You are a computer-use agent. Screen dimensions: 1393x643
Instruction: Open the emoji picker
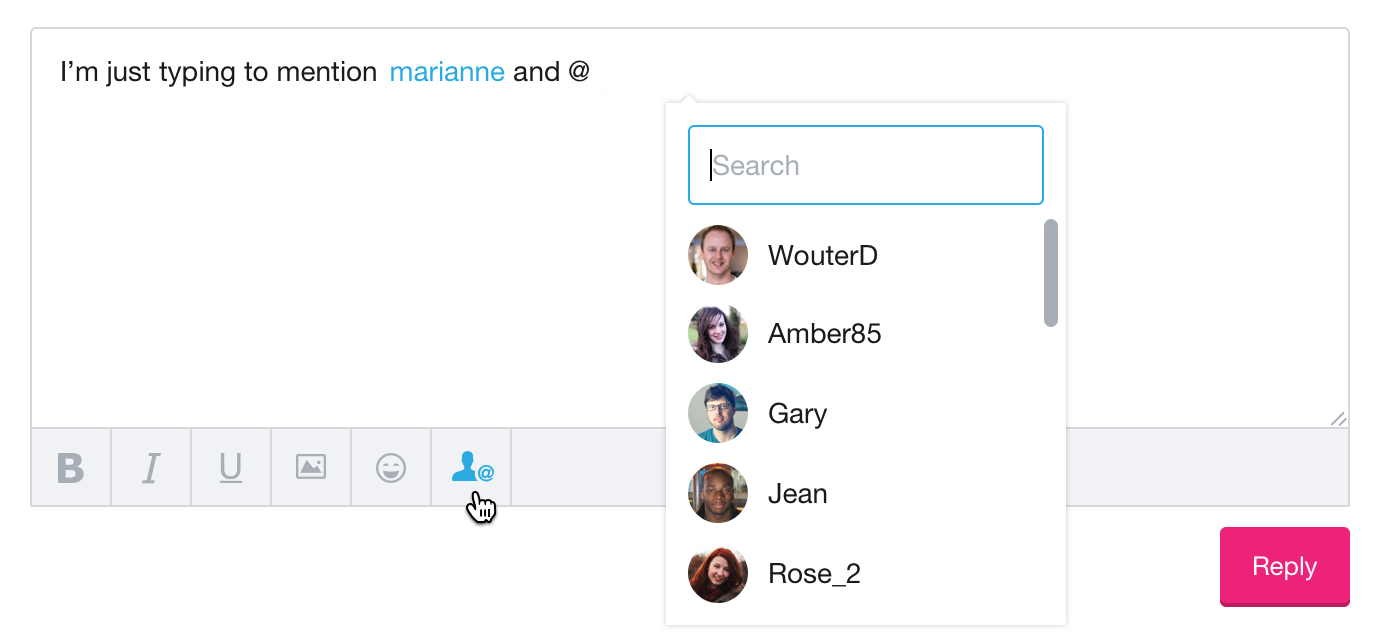pos(391,467)
